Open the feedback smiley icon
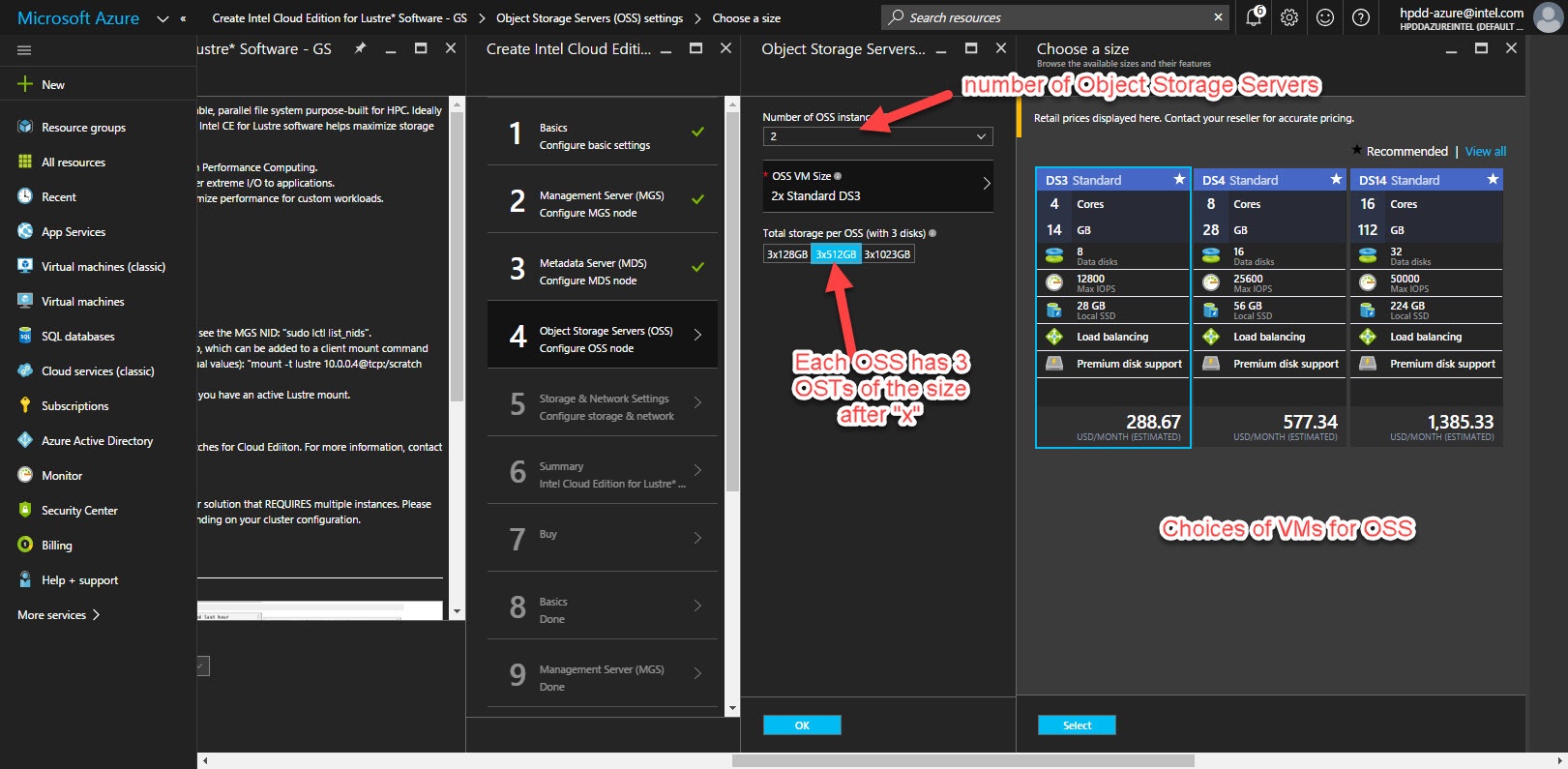The width and height of the screenshot is (1568, 769). [x=1325, y=17]
